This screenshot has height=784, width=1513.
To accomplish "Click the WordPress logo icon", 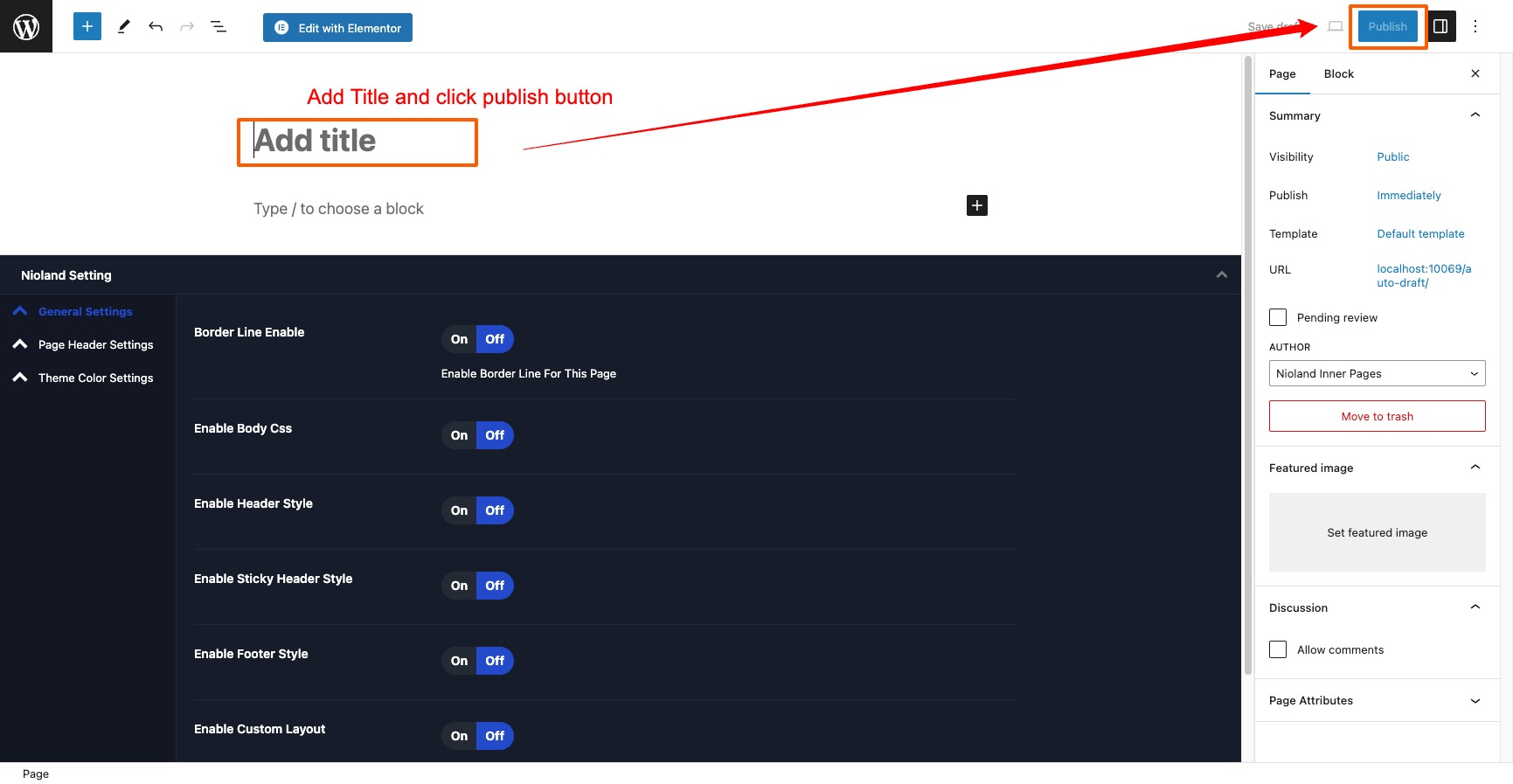I will pos(26,26).
